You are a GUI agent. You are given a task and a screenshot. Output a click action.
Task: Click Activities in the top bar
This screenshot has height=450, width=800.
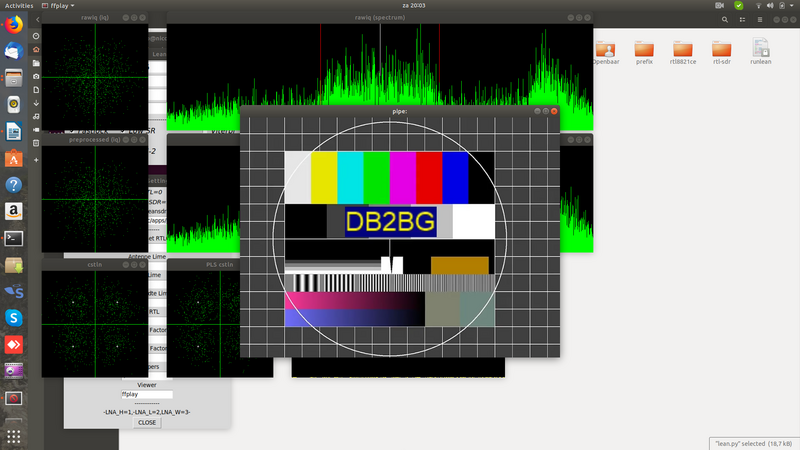pyautogui.click(x=20, y=5)
